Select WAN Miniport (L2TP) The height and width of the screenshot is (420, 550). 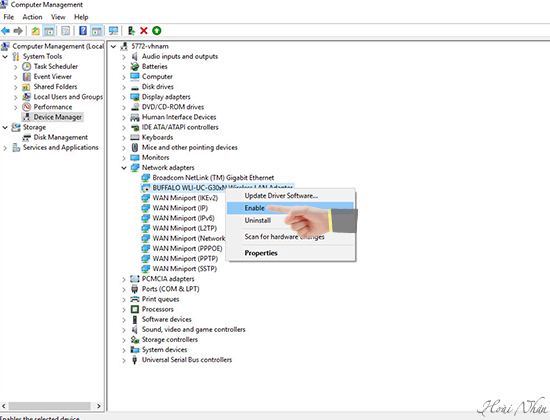(185, 228)
